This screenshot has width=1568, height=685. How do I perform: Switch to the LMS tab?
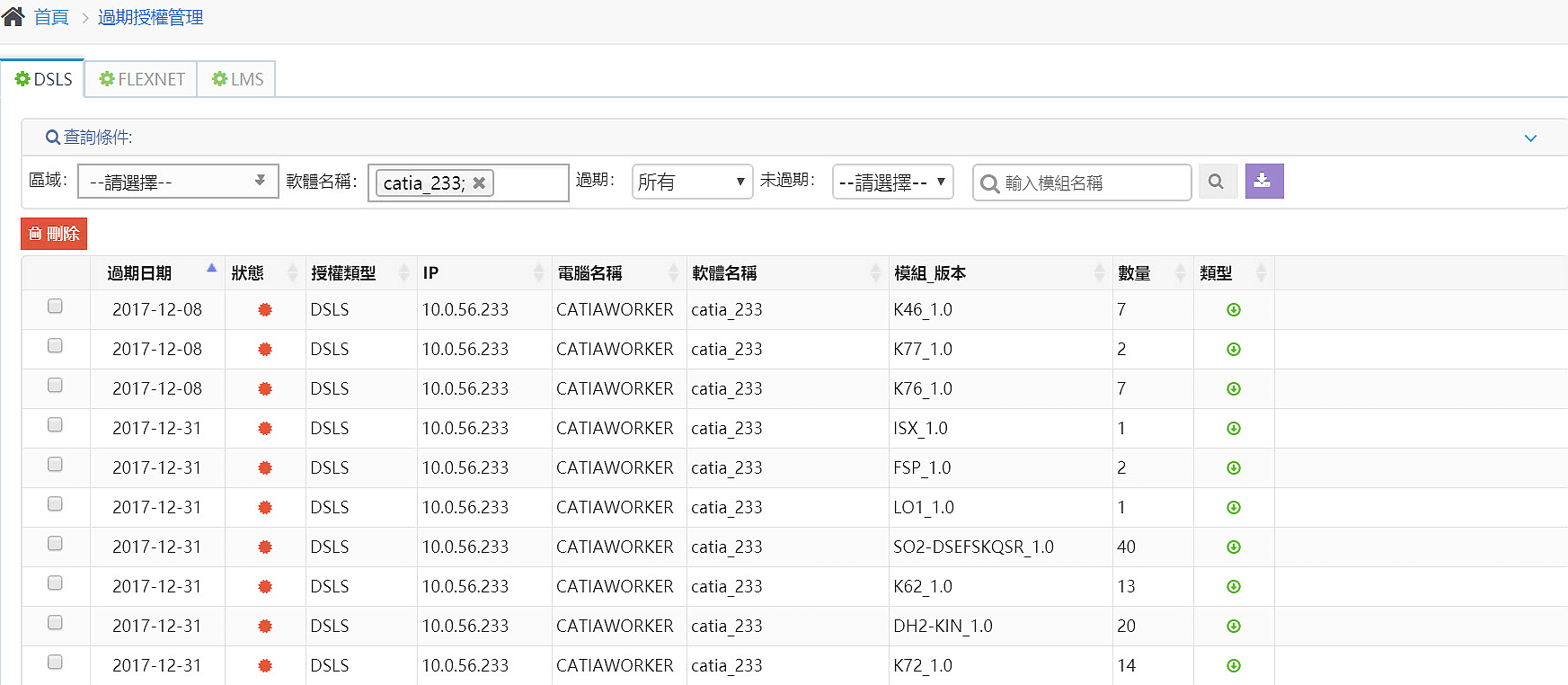click(x=237, y=79)
